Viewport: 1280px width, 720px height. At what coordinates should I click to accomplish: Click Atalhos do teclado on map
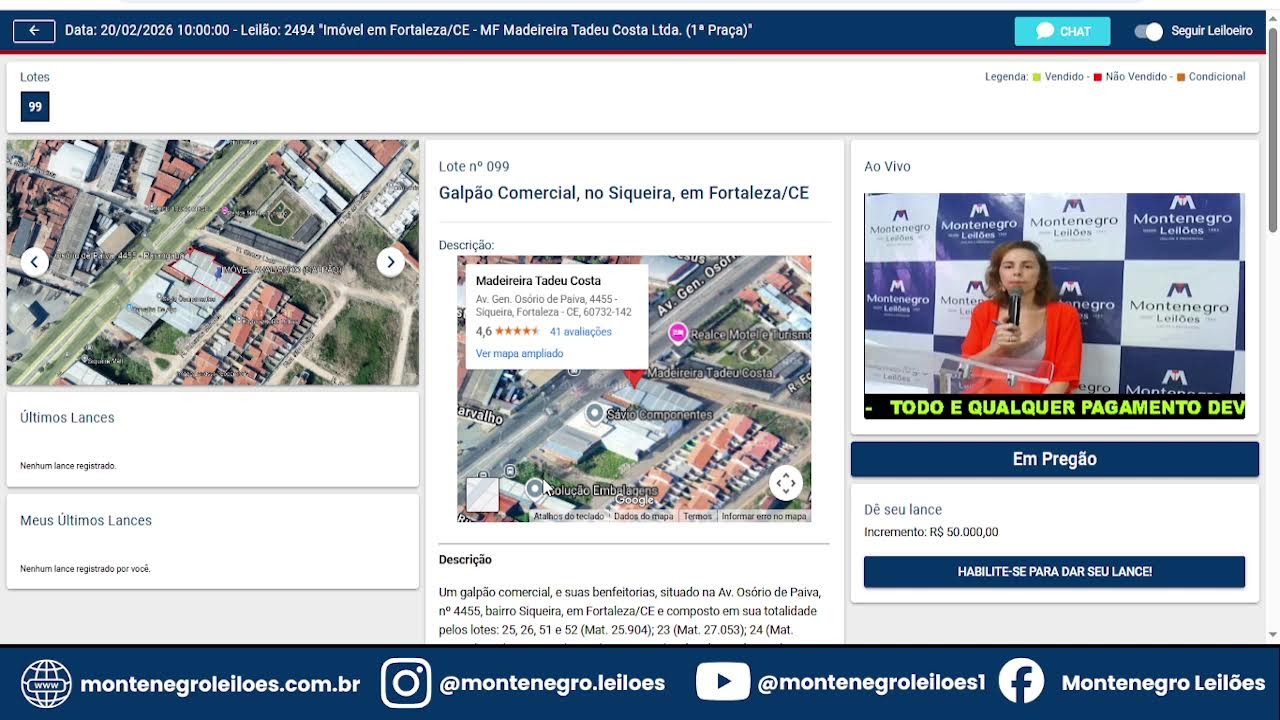(x=568, y=516)
